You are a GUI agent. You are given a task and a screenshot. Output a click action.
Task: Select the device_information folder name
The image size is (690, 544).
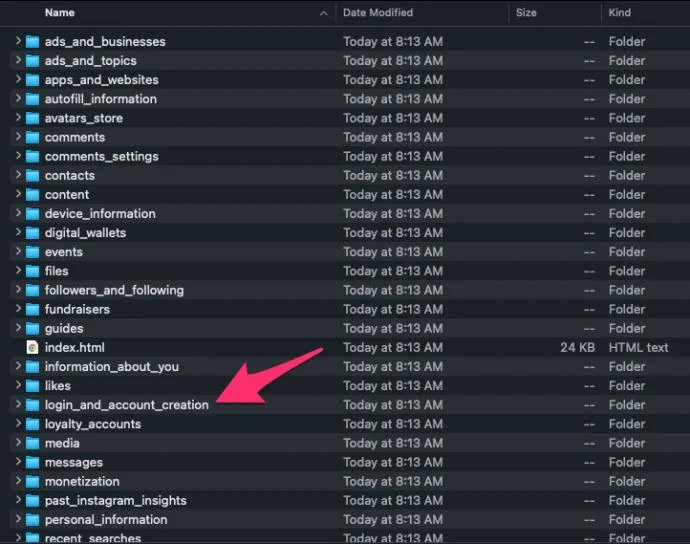pos(100,214)
